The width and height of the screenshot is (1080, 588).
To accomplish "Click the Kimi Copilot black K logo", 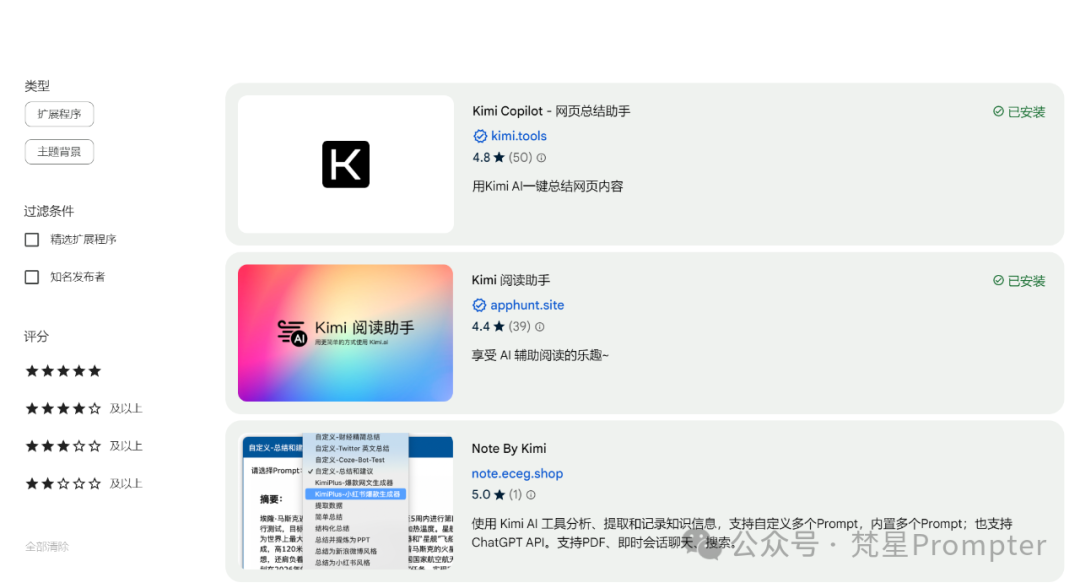I will pos(346,164).
